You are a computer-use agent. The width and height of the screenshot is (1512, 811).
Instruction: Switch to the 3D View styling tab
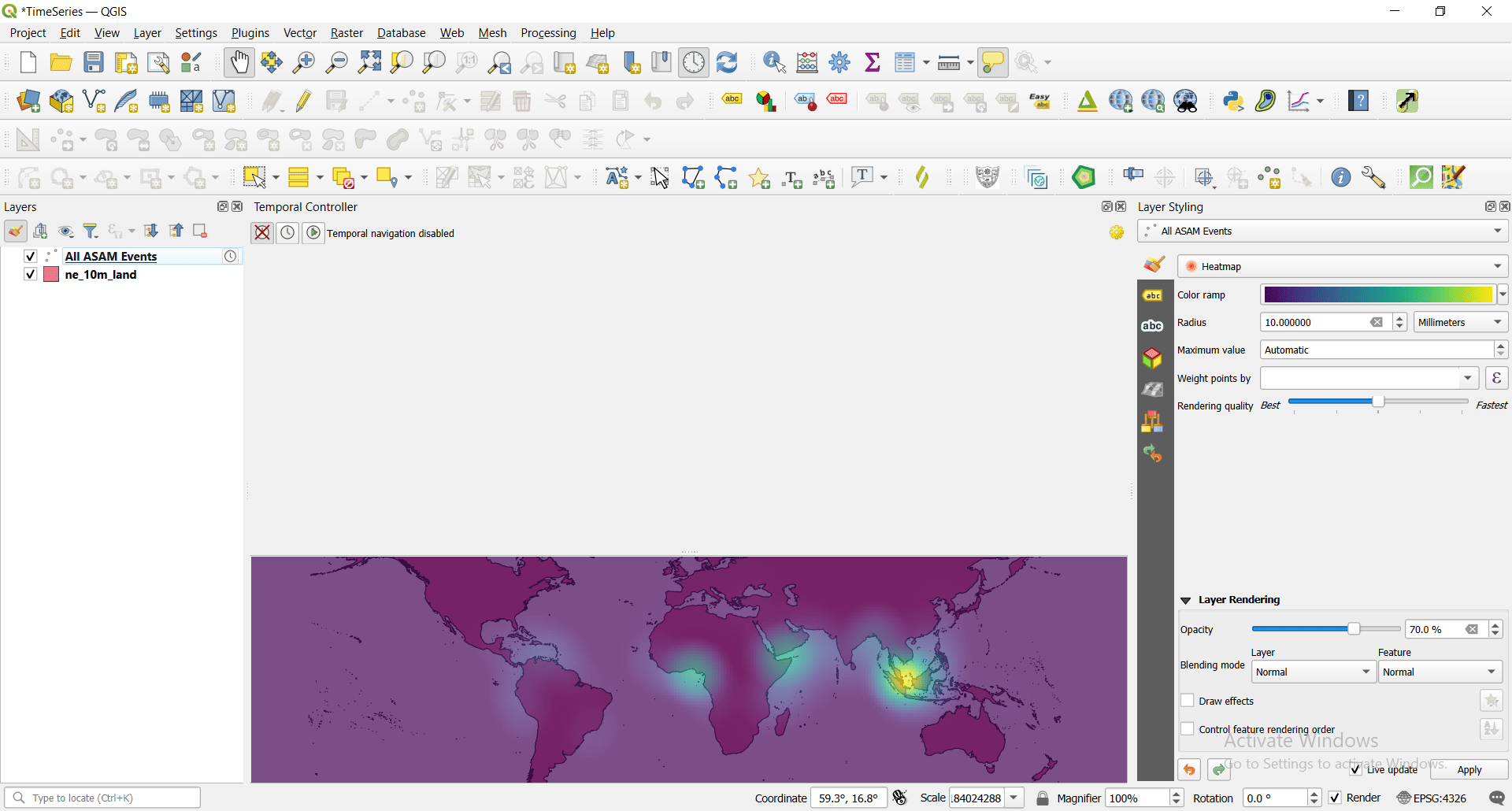pyautogui.click(x=1152, y=357)
